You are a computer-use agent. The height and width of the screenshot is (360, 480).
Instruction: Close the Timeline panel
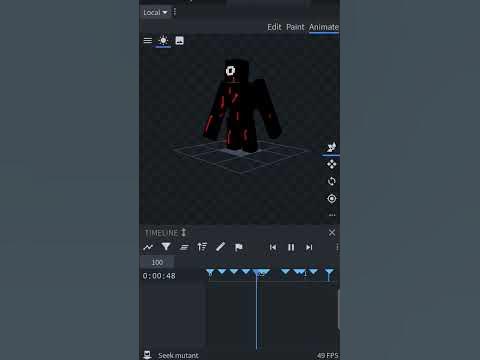332,233
